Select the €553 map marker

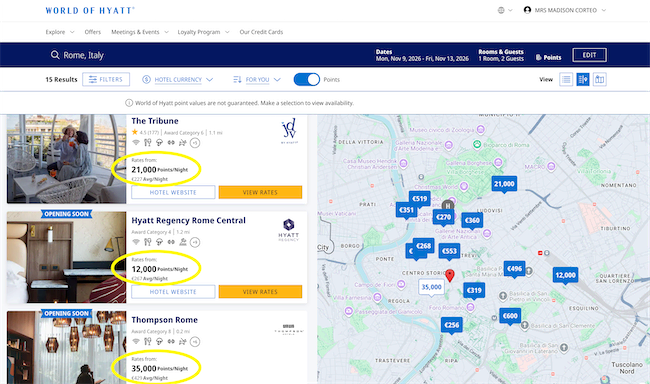tap(449, 251)
